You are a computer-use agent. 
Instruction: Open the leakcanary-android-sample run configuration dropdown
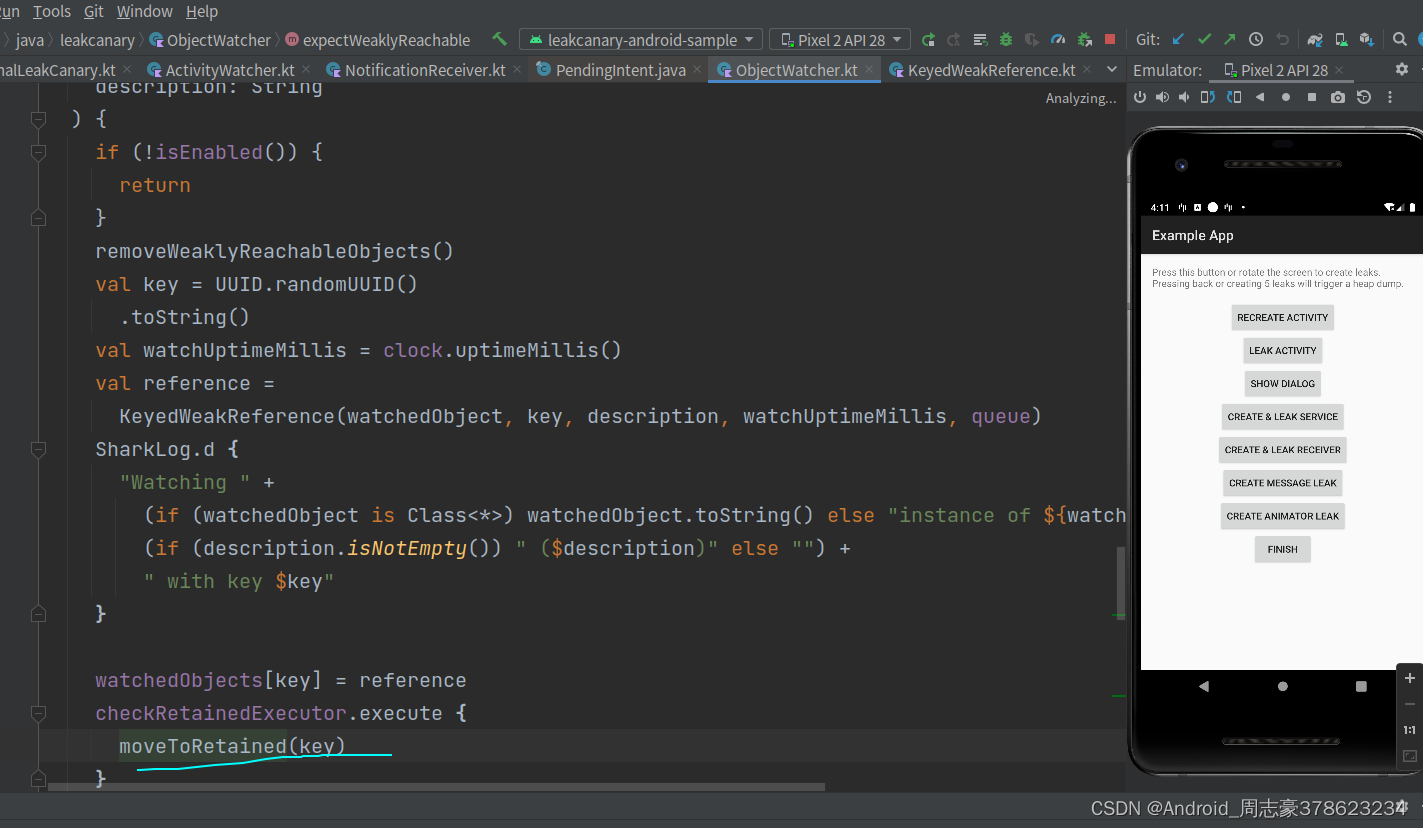pos(641,40)
